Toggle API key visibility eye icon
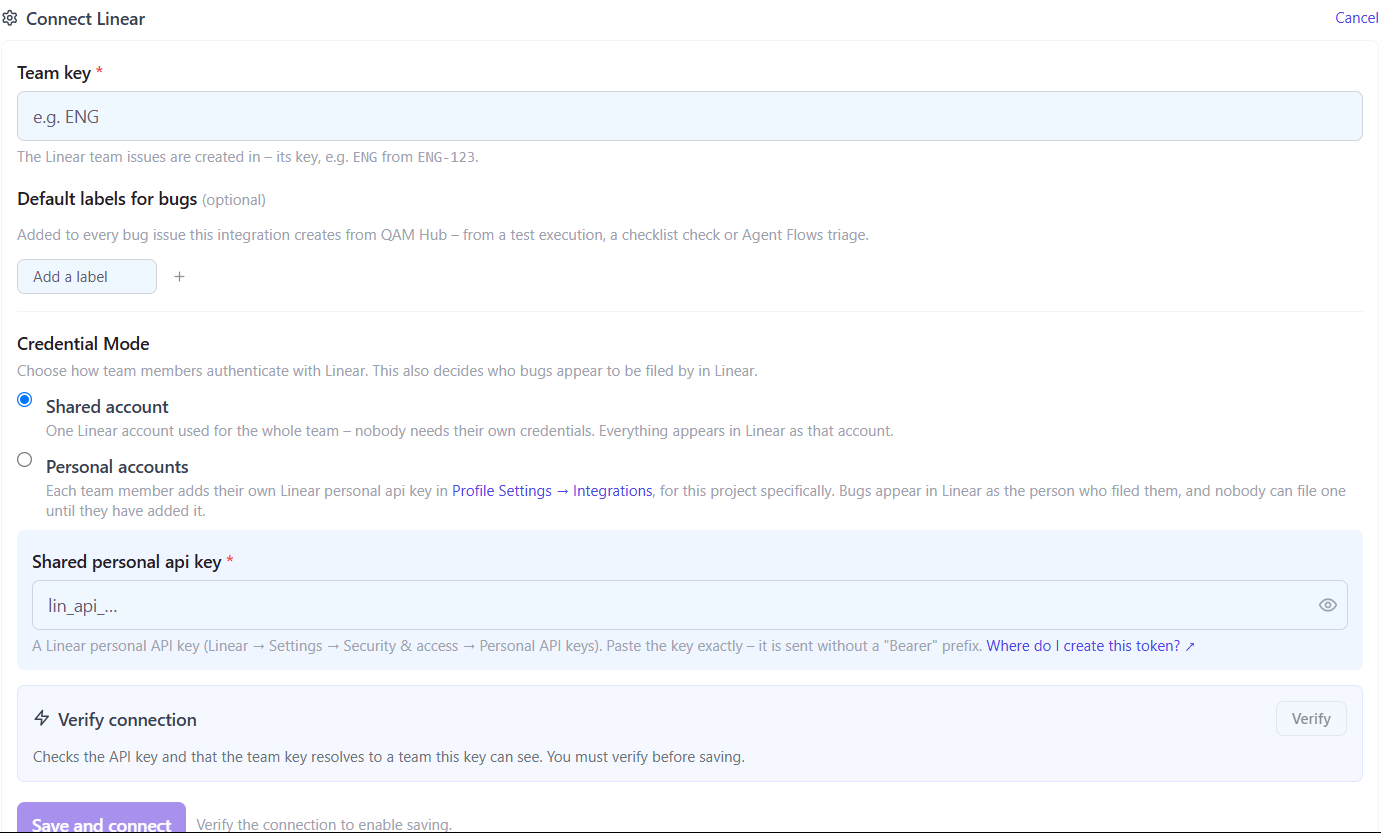This screenshot has height=833, width=1381. click(1327, 605)
